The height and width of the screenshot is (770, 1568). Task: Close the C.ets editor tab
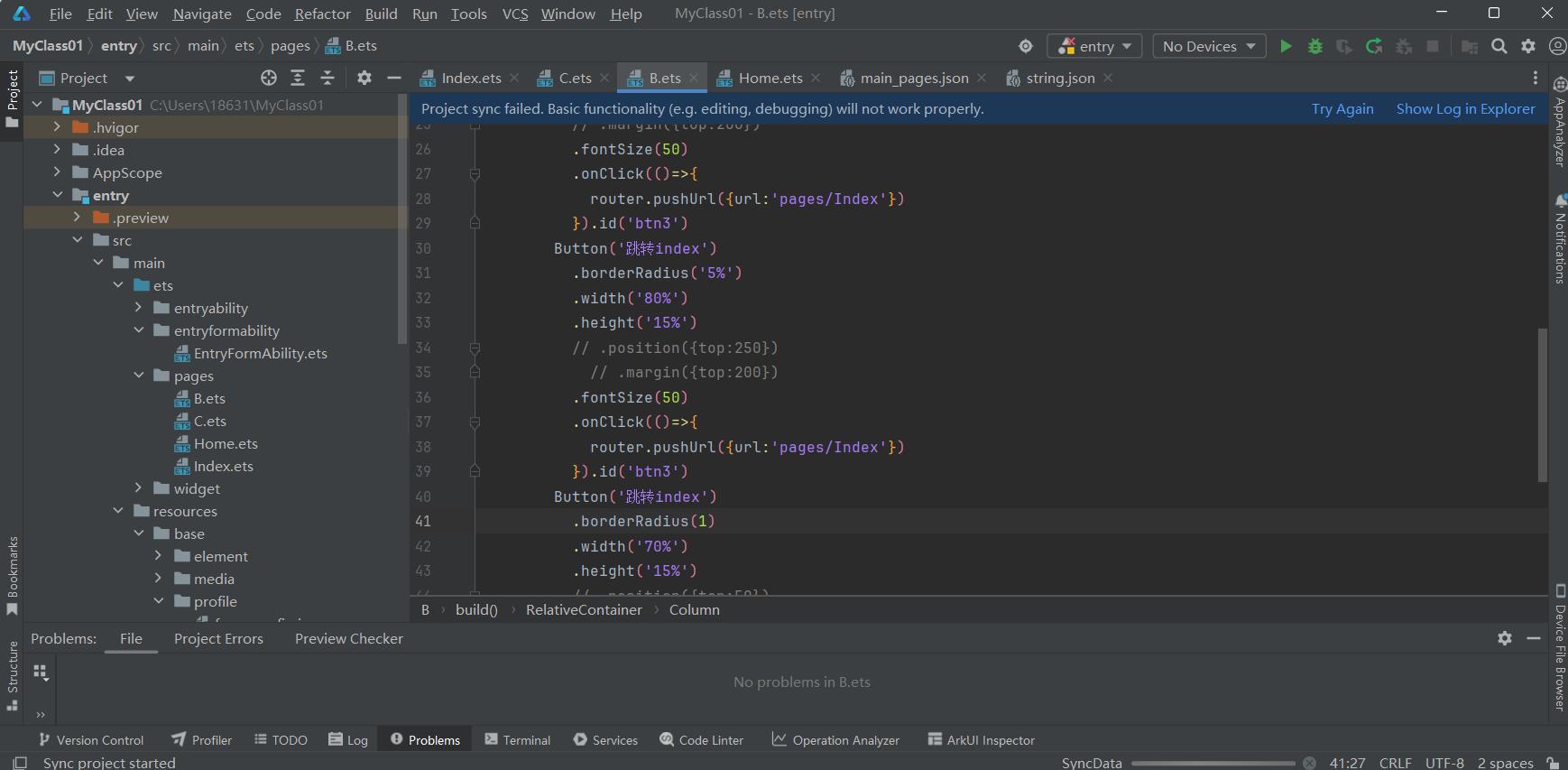(605, 79)
